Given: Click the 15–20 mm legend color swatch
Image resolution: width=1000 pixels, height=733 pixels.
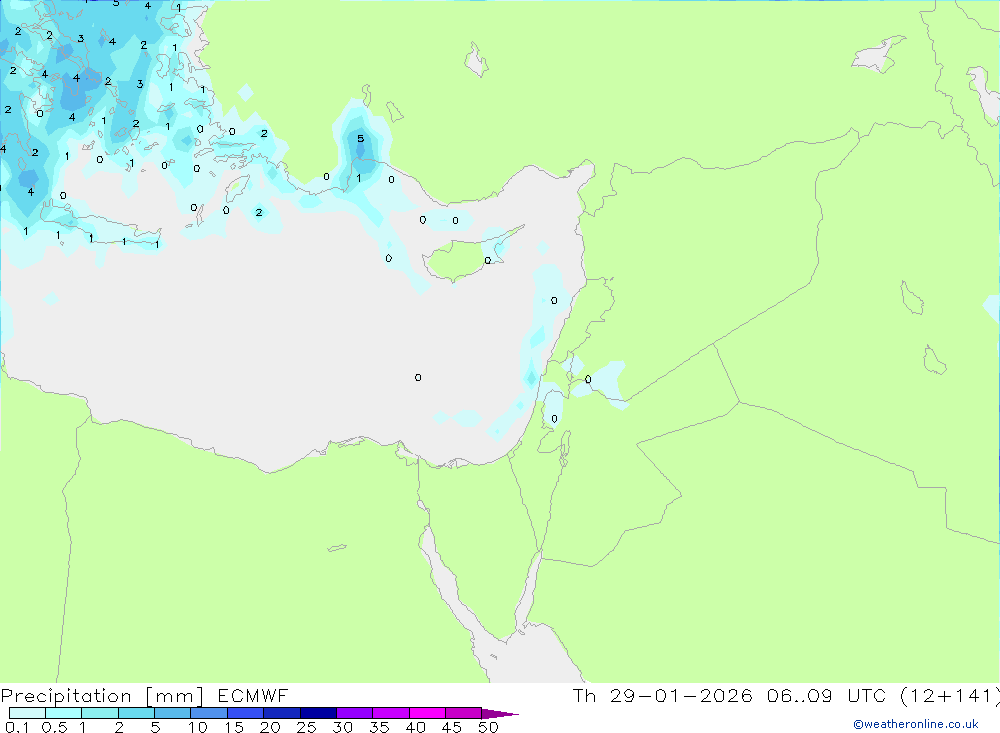Looking at the screenshot, I should (x=246, y=713).
